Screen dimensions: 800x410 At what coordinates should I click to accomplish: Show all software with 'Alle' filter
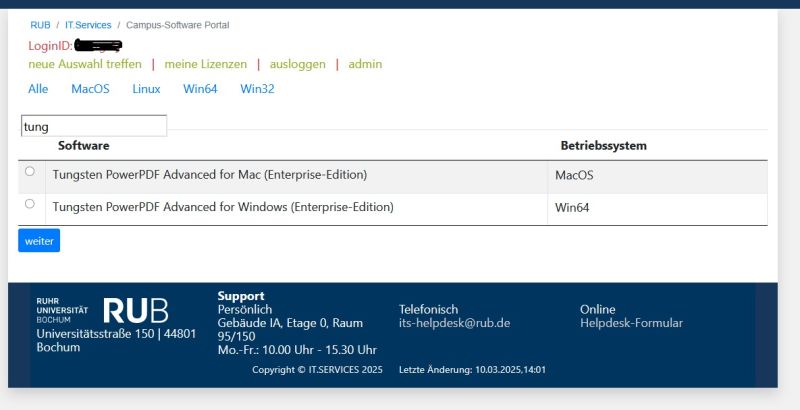tap(38, 89)
